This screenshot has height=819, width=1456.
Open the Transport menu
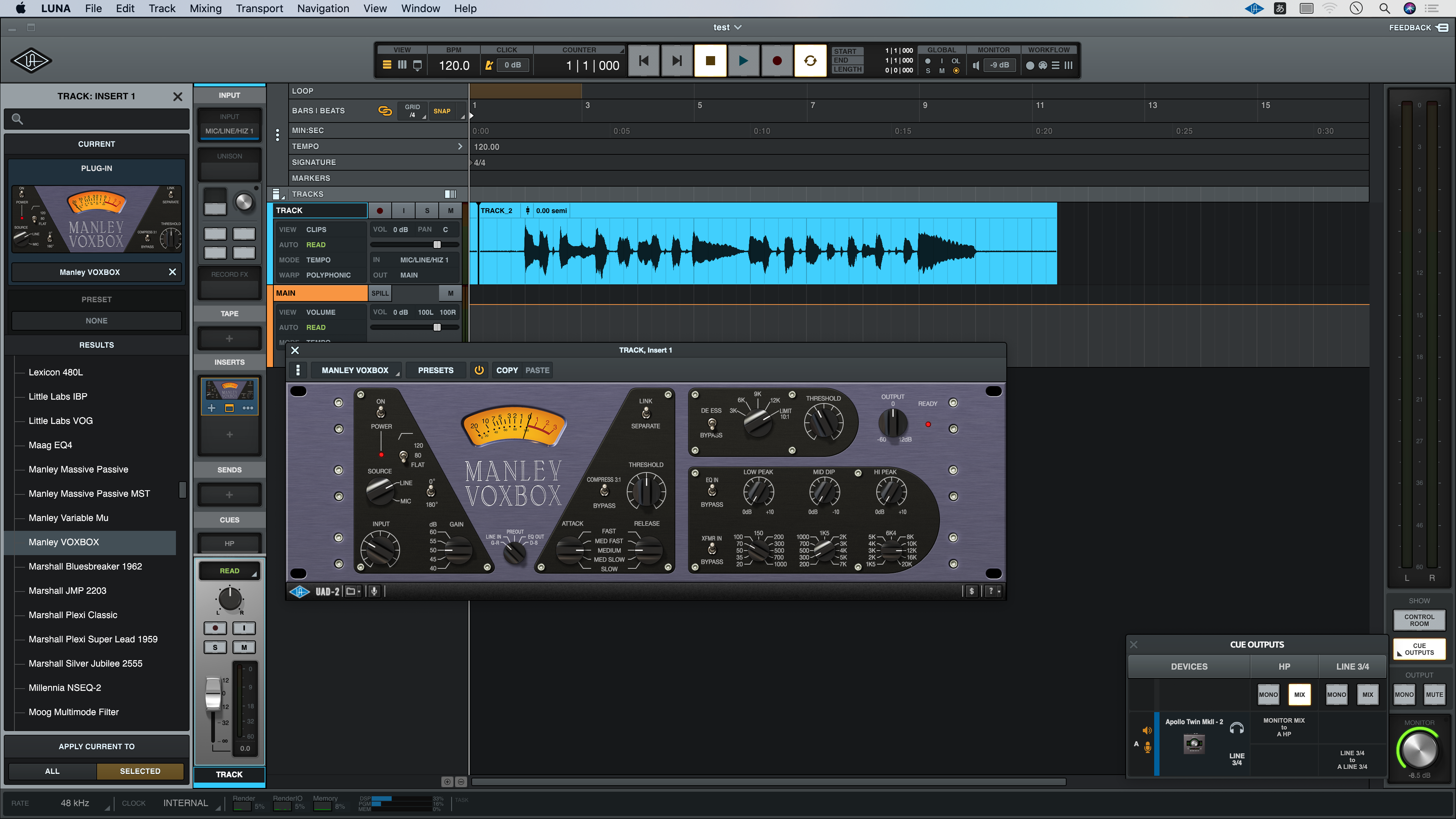259,8
